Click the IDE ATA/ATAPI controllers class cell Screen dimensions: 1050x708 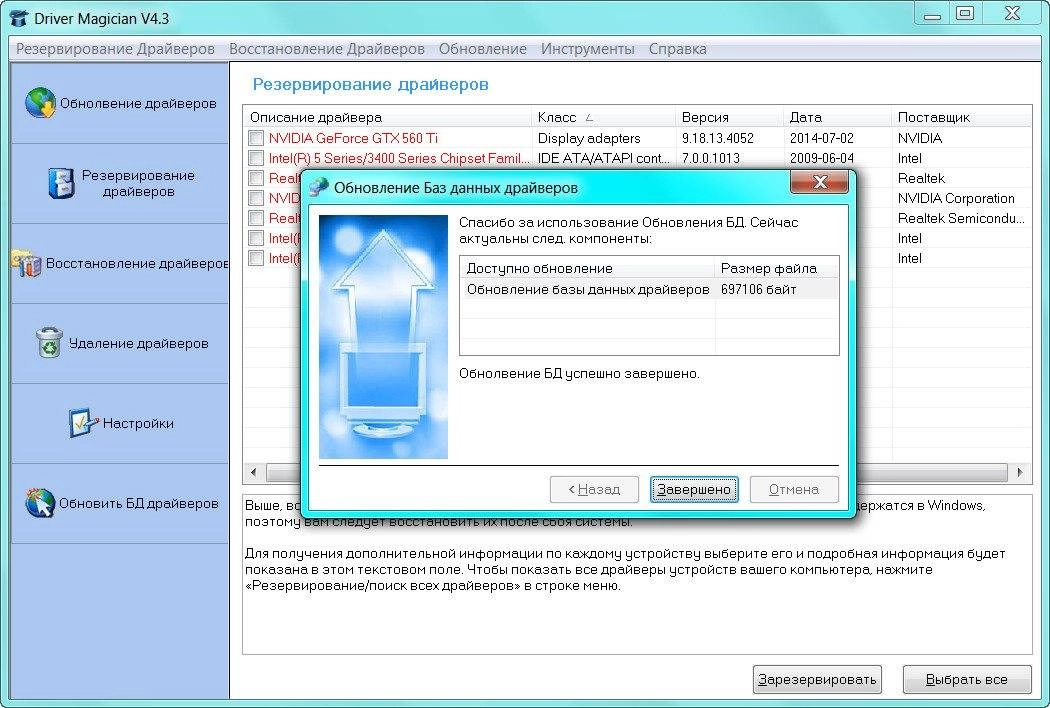(603, 158)
